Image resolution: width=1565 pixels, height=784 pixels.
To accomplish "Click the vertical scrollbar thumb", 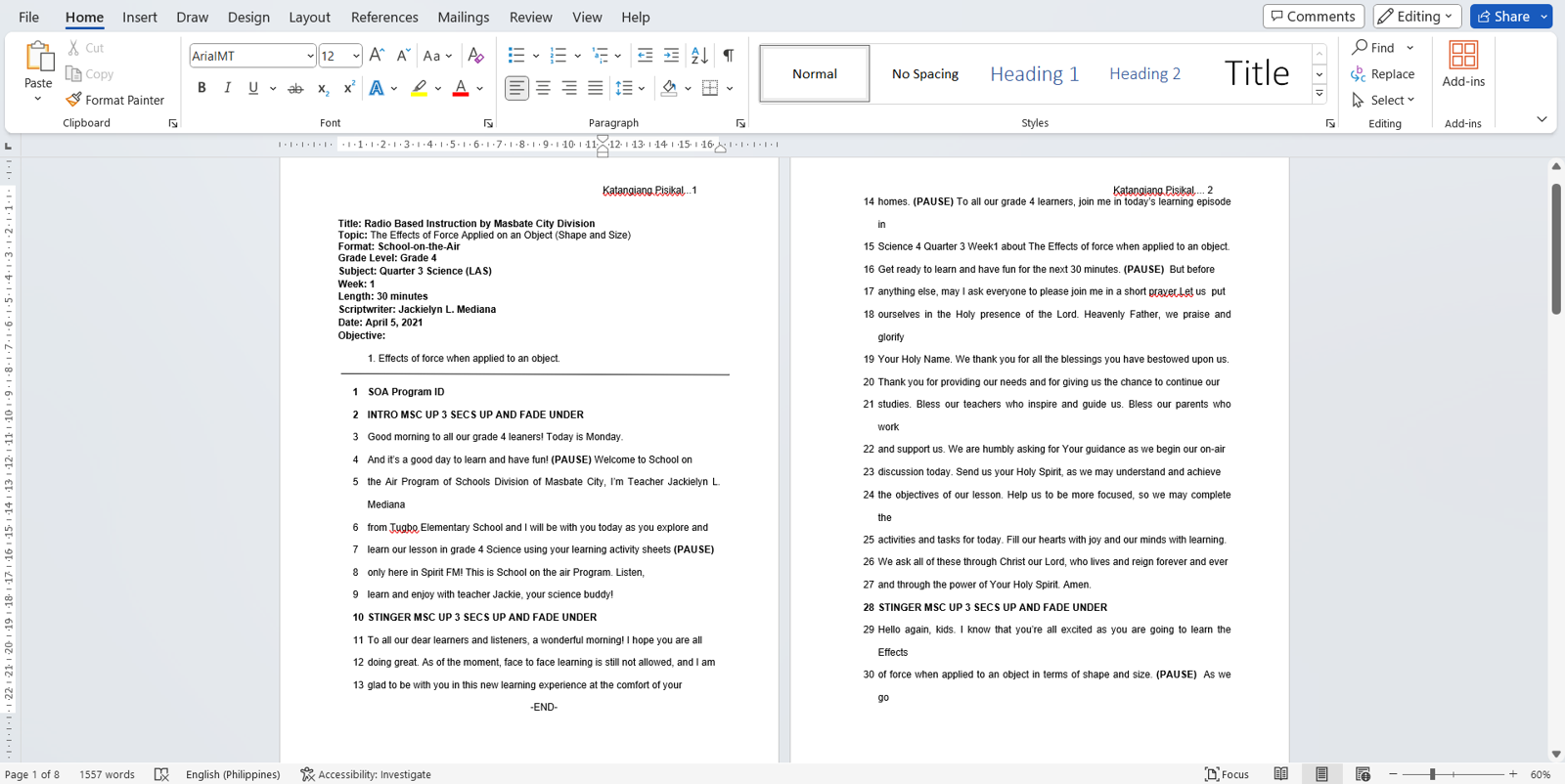I will click(x=1556, y=248).
